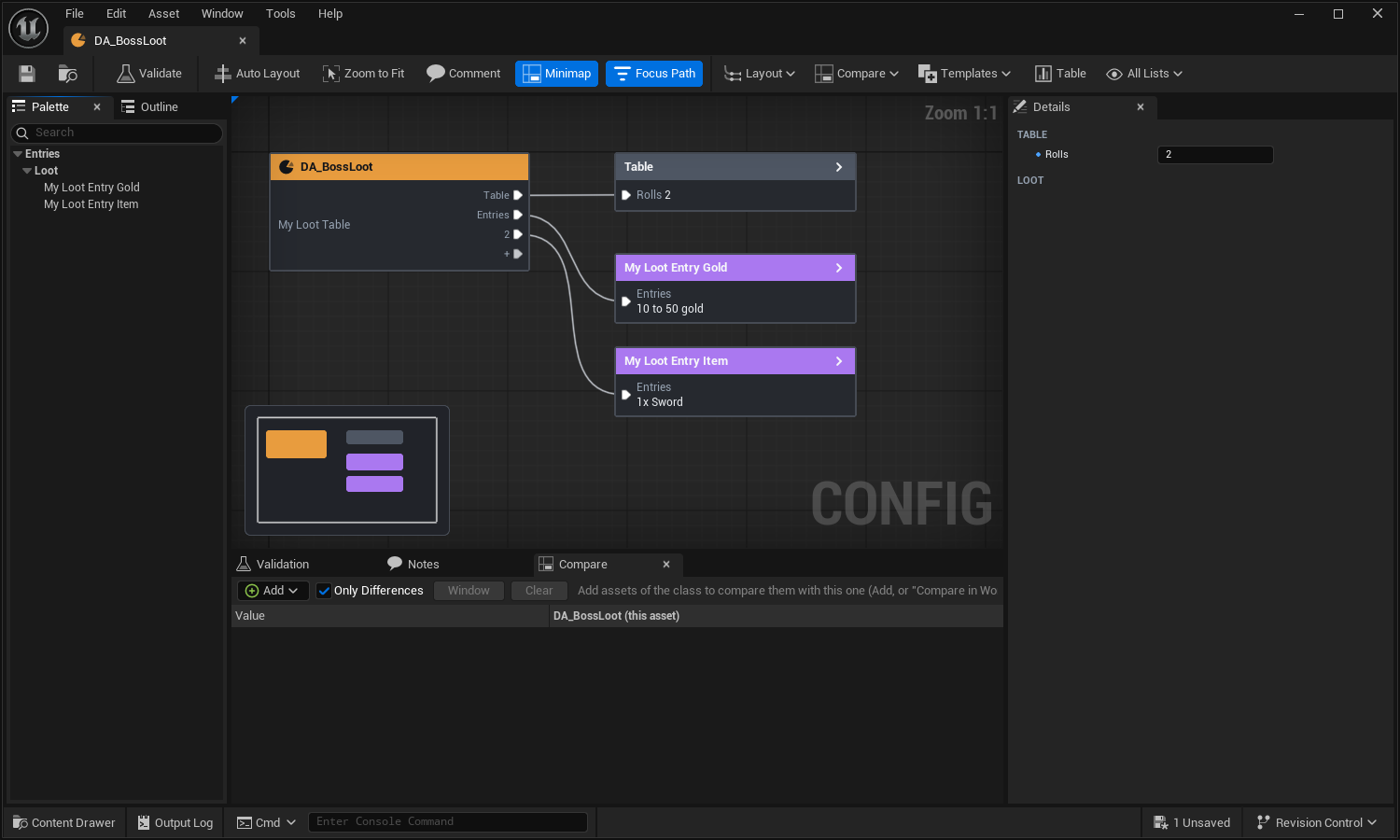Apply Auto Layout to the graph

click(258, 74)
